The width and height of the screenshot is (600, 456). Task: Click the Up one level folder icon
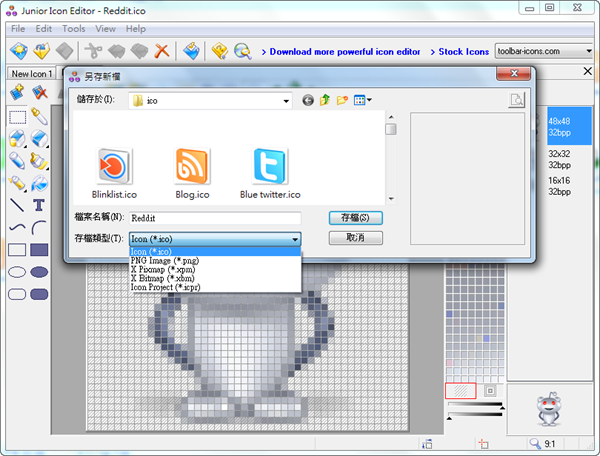pos(325,100)
